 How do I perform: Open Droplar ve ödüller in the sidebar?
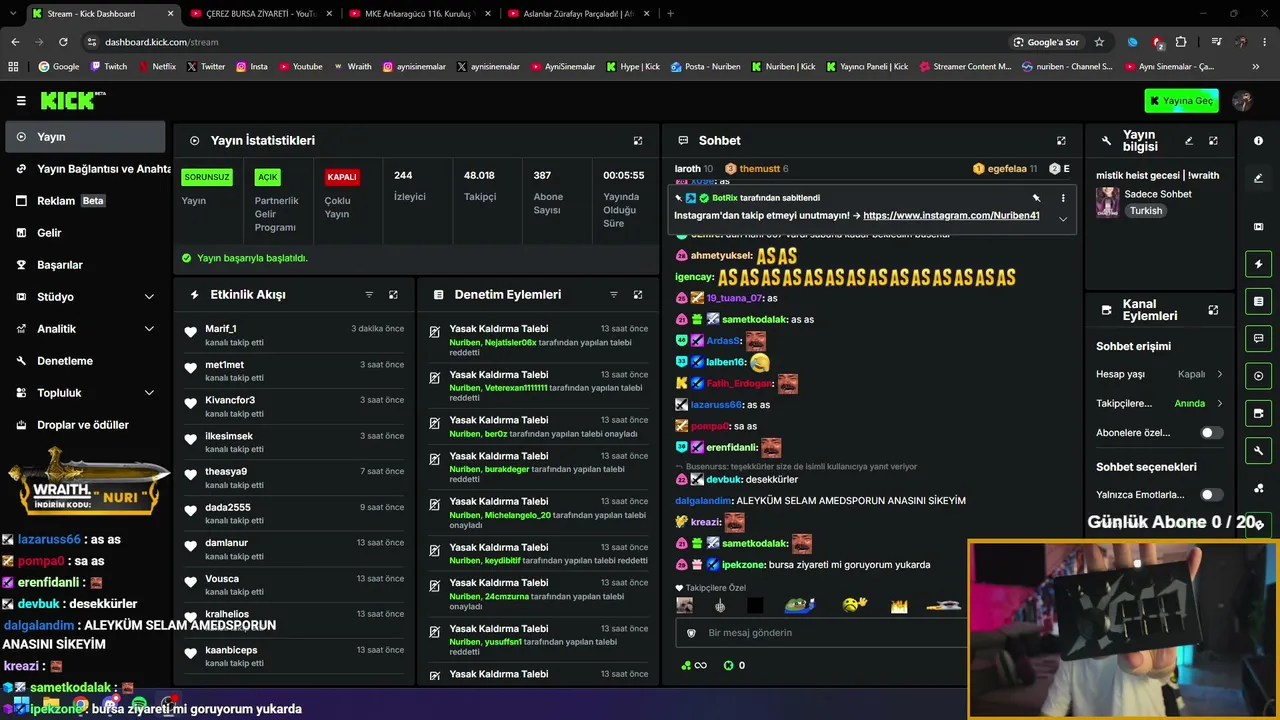[x=85, y=425]
